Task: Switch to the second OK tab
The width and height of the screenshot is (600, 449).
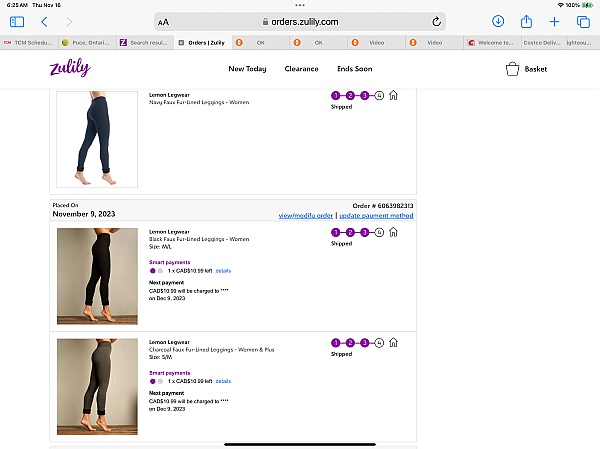Action: [319, 42]
